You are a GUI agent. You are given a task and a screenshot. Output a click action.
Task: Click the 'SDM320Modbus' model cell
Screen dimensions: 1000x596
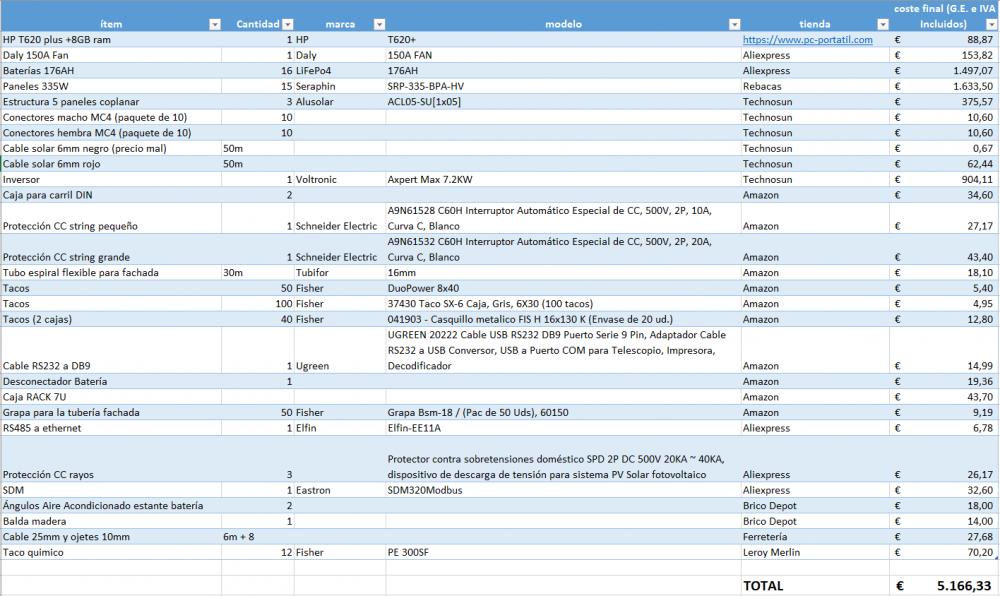tap(563, 490)
